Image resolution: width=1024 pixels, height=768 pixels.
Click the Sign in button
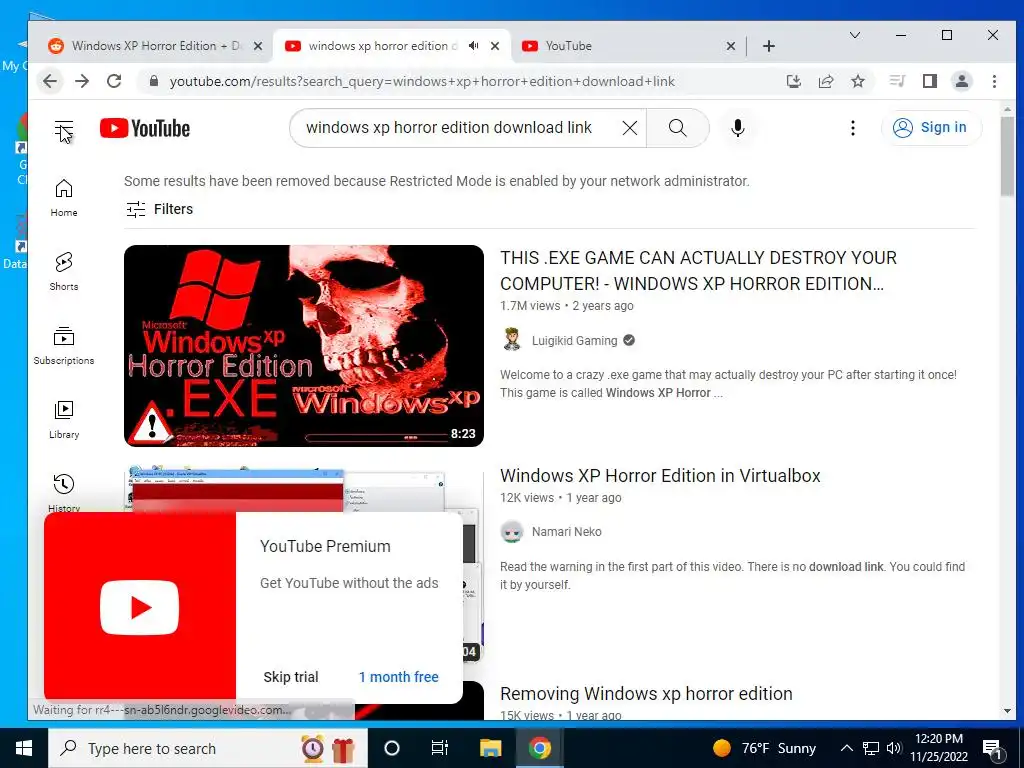pos(931,127)
